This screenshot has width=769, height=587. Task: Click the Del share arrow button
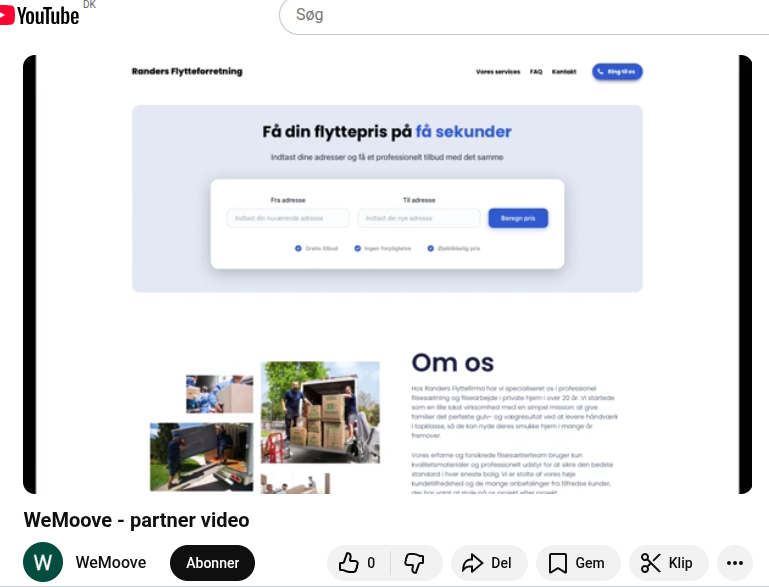coord(487,563)
